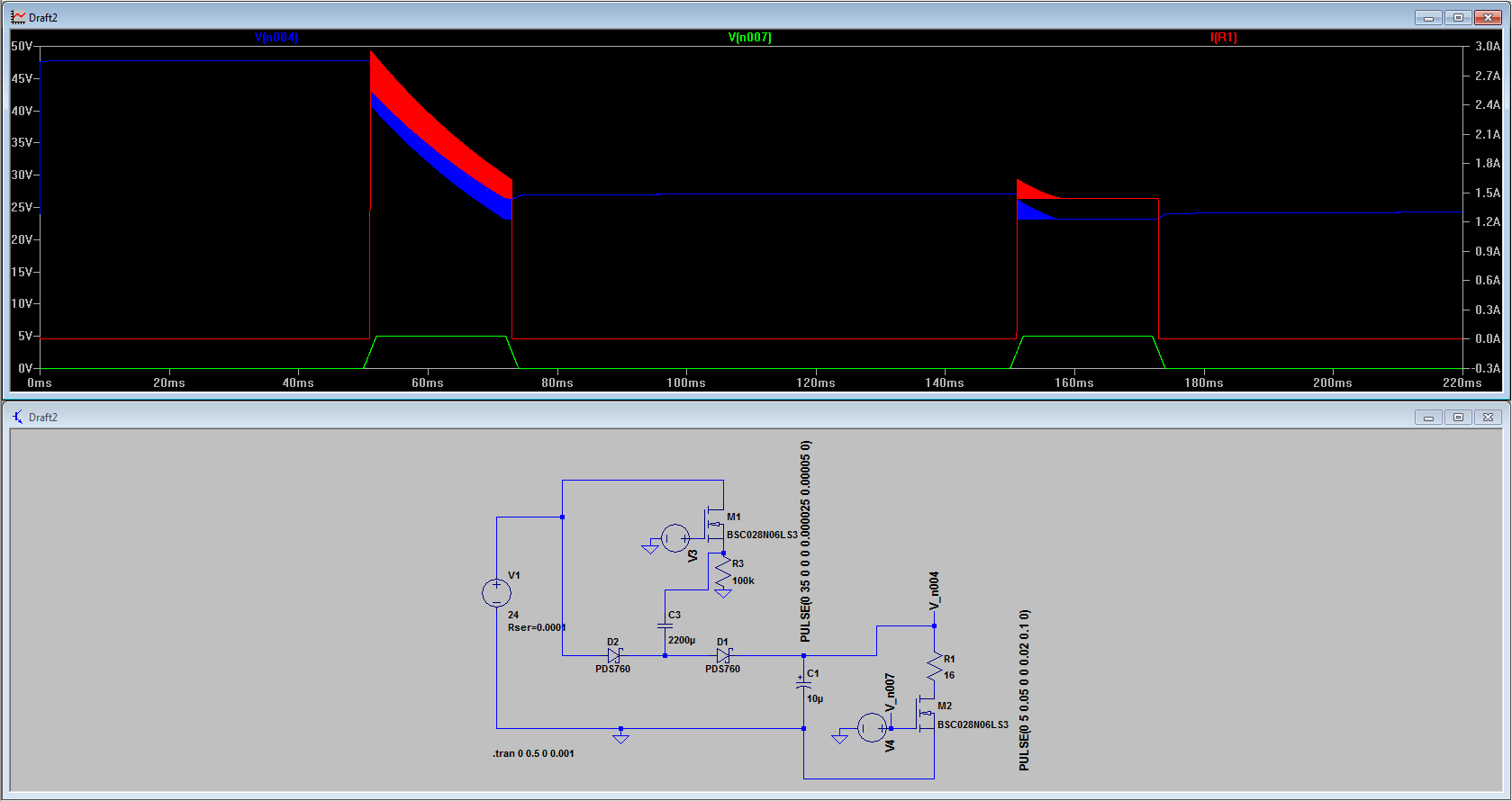Click the 0.0A label on right axis

coord(1488,338)
